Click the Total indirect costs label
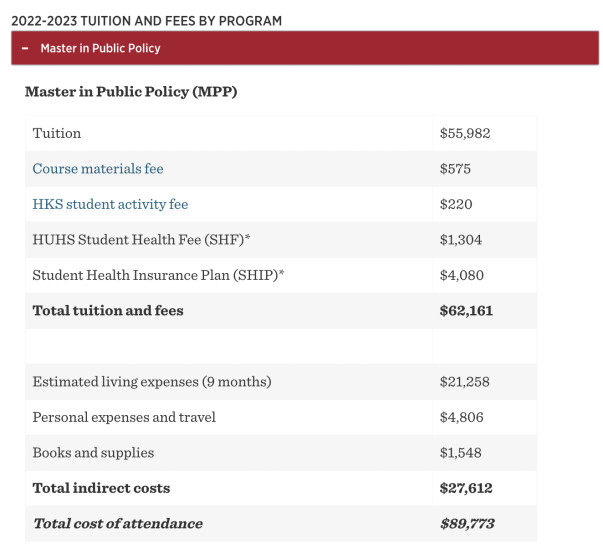 click(102, 488)
